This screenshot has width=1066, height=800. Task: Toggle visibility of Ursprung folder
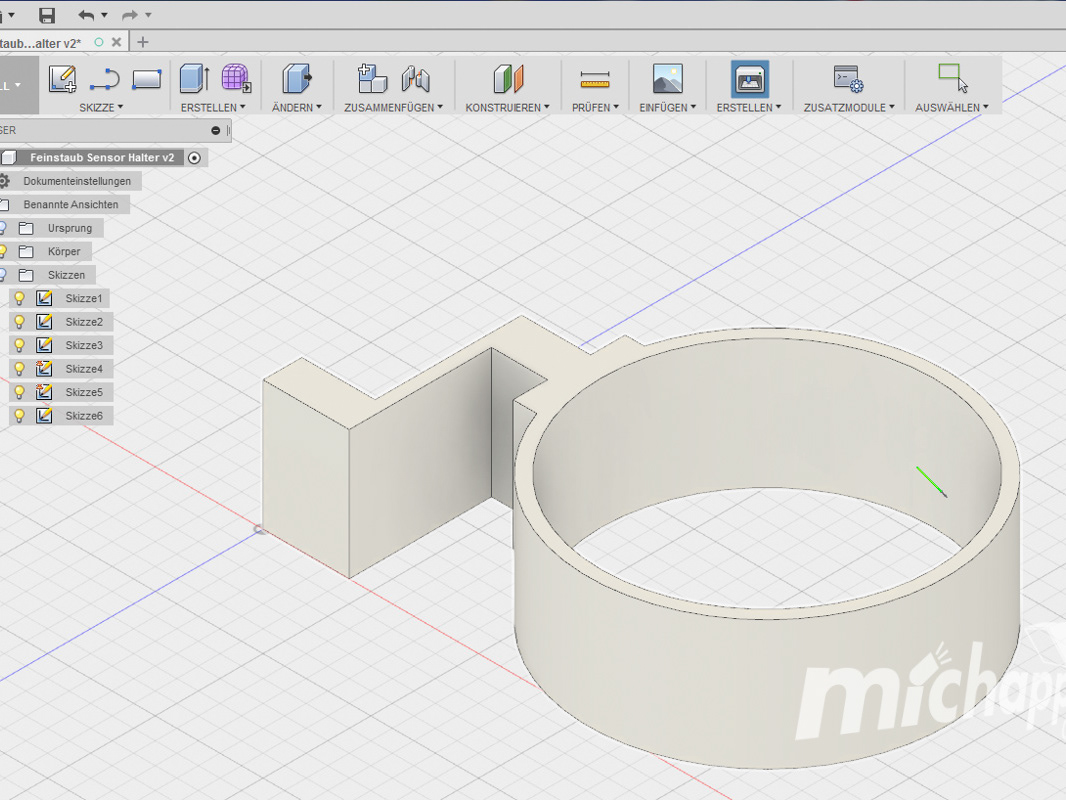[x=3, y=228]
